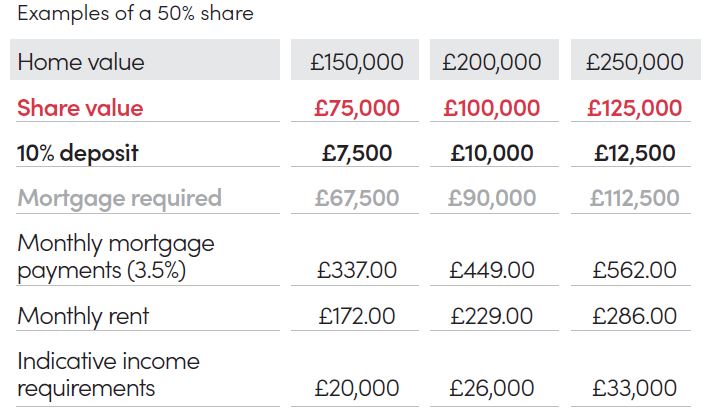Image resolution: width=713 pixels, height=415 pixels.
Task: Select the £125,000 share value
Action: [x=634, y=108]
